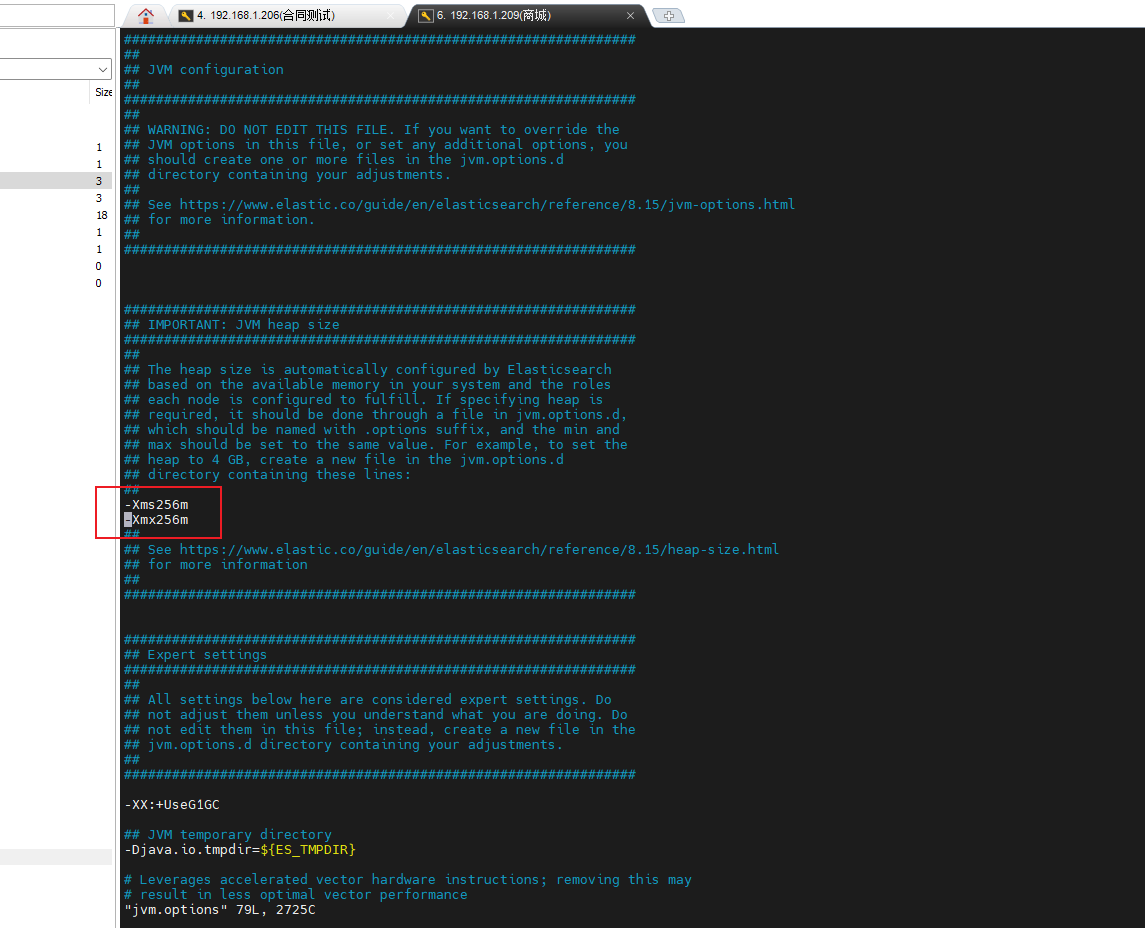Select the 192.168.1.209 session tab
Viewport: 1145px width, 928px height.
529,15
